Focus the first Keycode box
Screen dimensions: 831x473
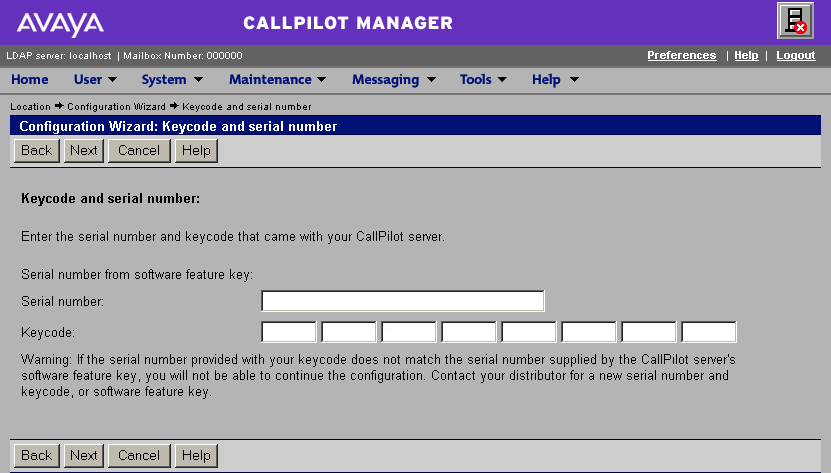pyautogui.click(x=289, y=332)
